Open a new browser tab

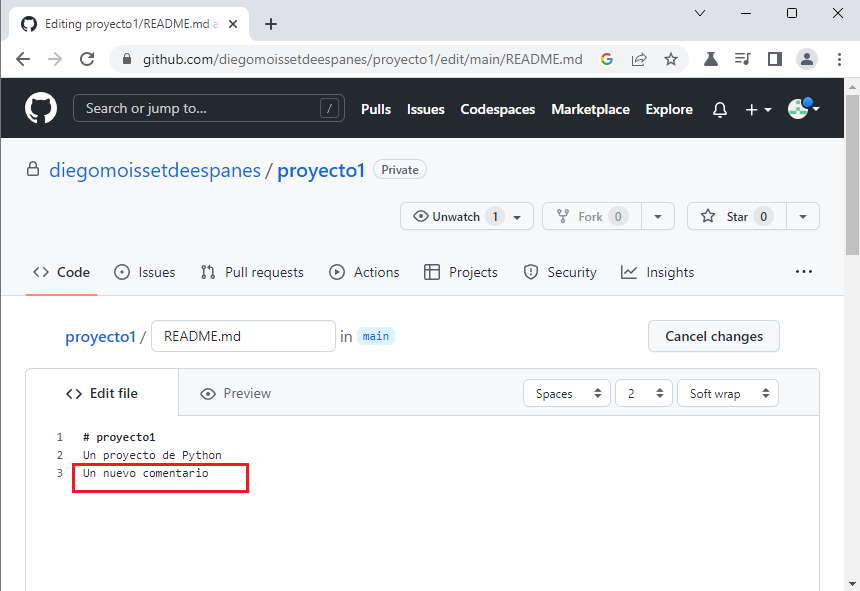point(271,24)
